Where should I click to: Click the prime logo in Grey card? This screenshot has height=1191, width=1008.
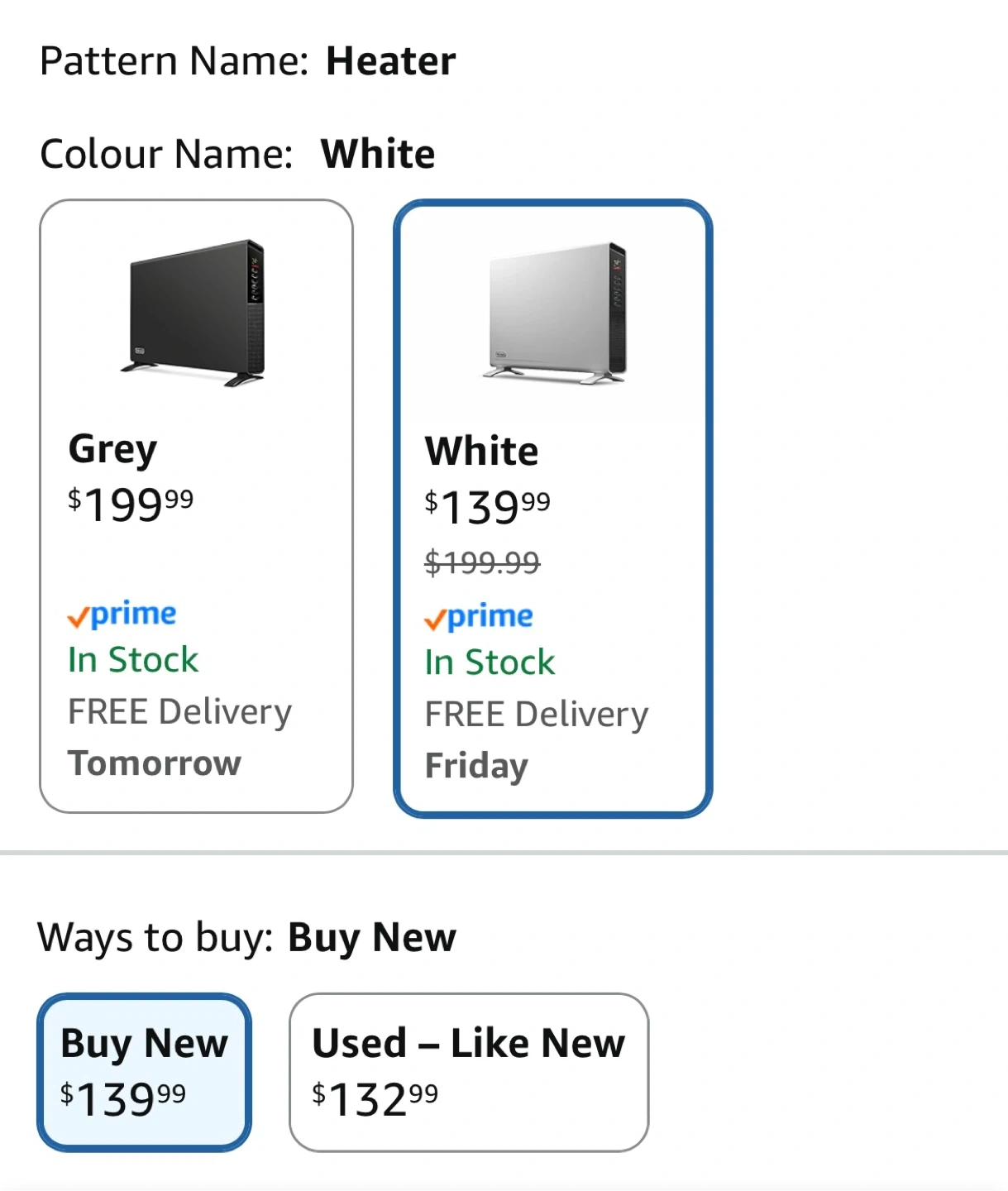(x=122, y=615)
